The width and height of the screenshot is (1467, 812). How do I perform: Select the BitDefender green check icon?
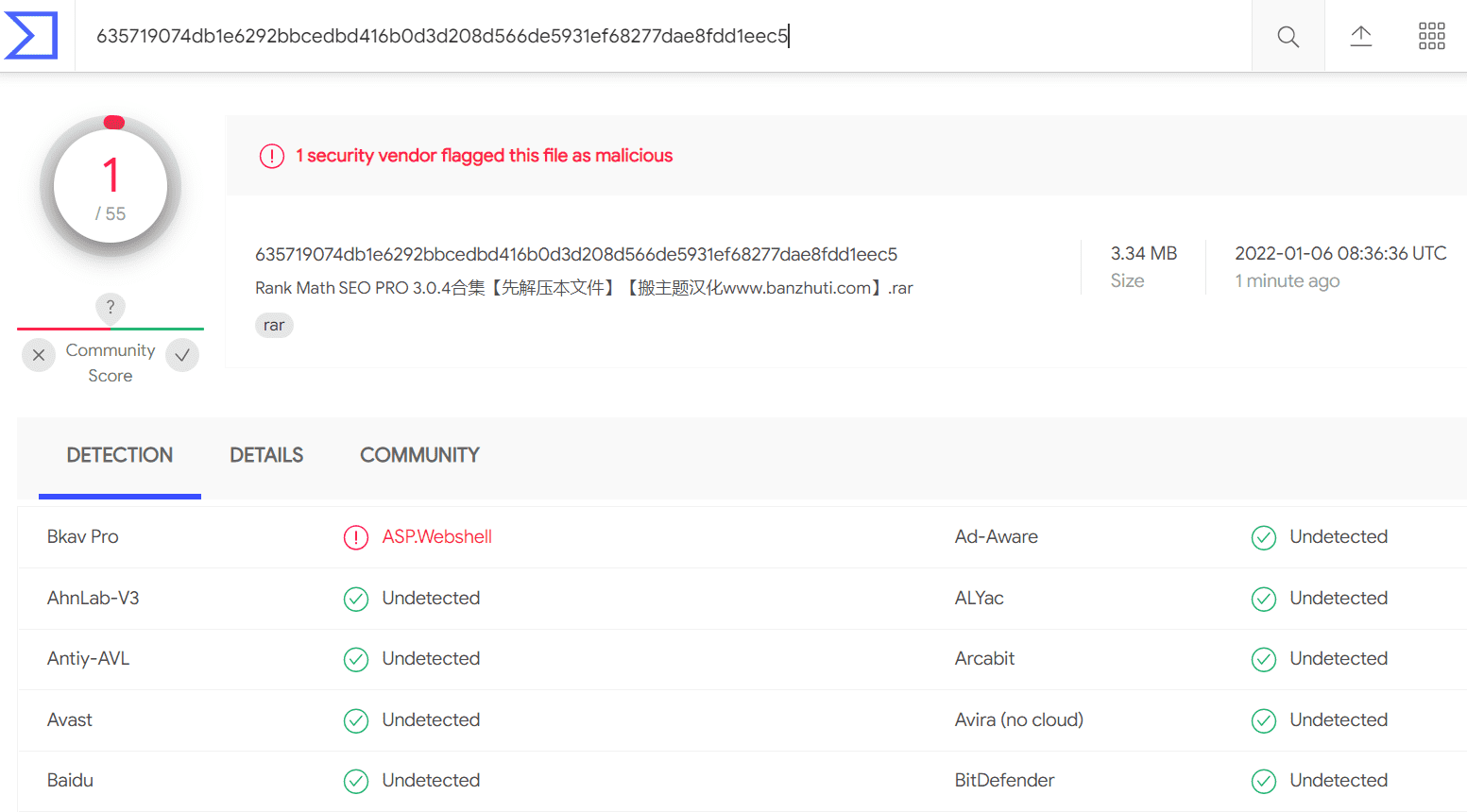(x=1264, y=781)
